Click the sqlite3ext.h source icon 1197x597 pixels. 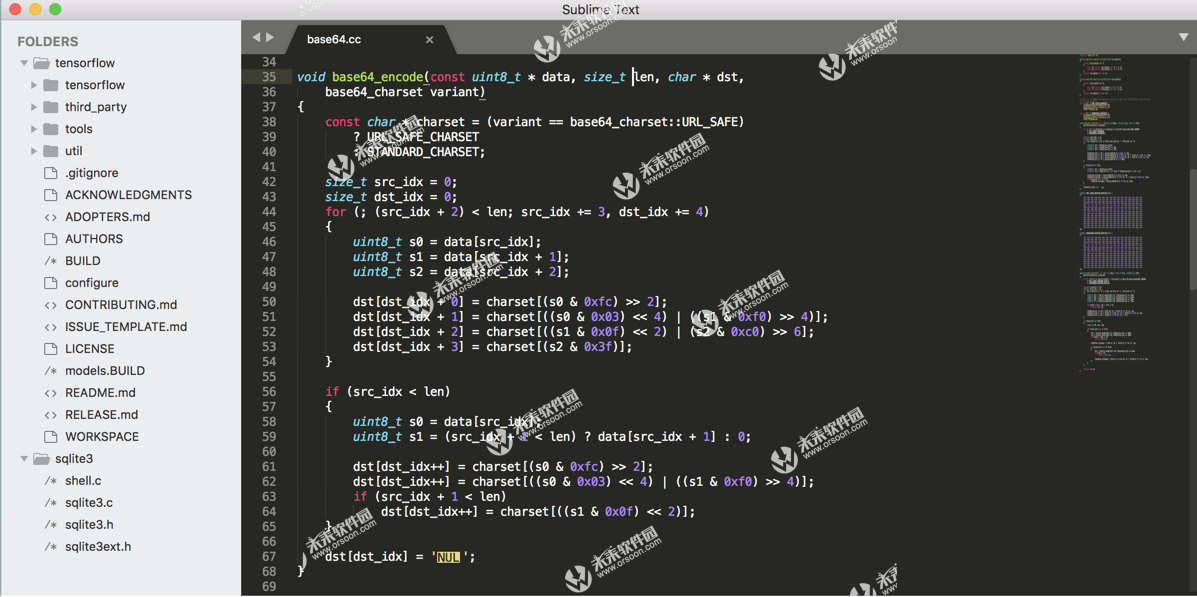51,547
